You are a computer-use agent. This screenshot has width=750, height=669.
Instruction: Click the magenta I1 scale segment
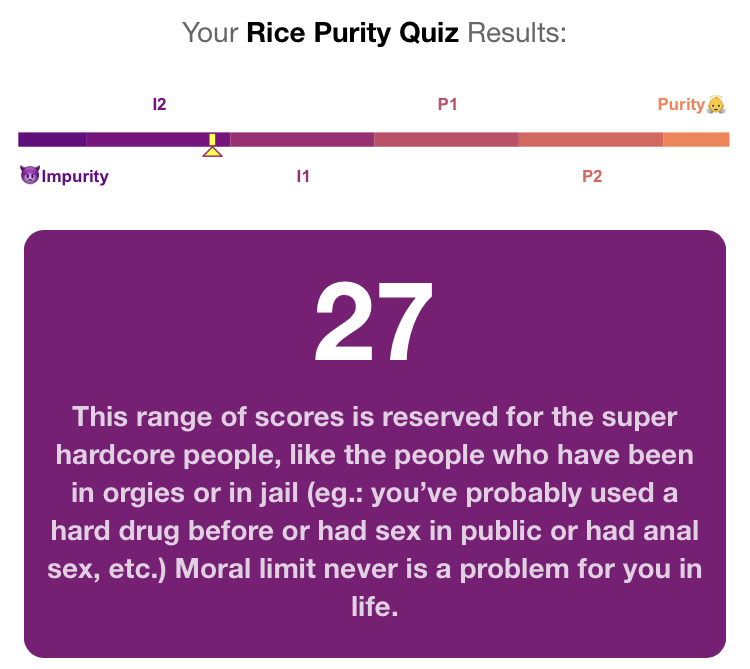[302, 140]
